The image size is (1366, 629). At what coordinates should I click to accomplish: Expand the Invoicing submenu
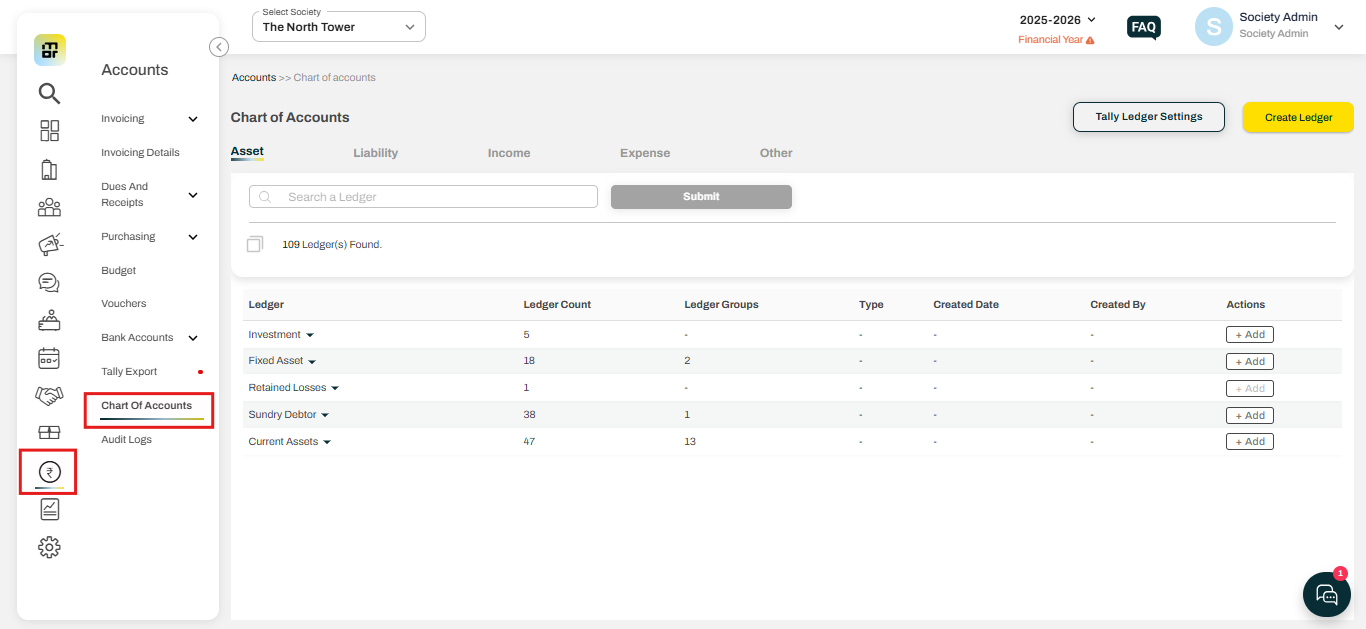tap(193, 119)
